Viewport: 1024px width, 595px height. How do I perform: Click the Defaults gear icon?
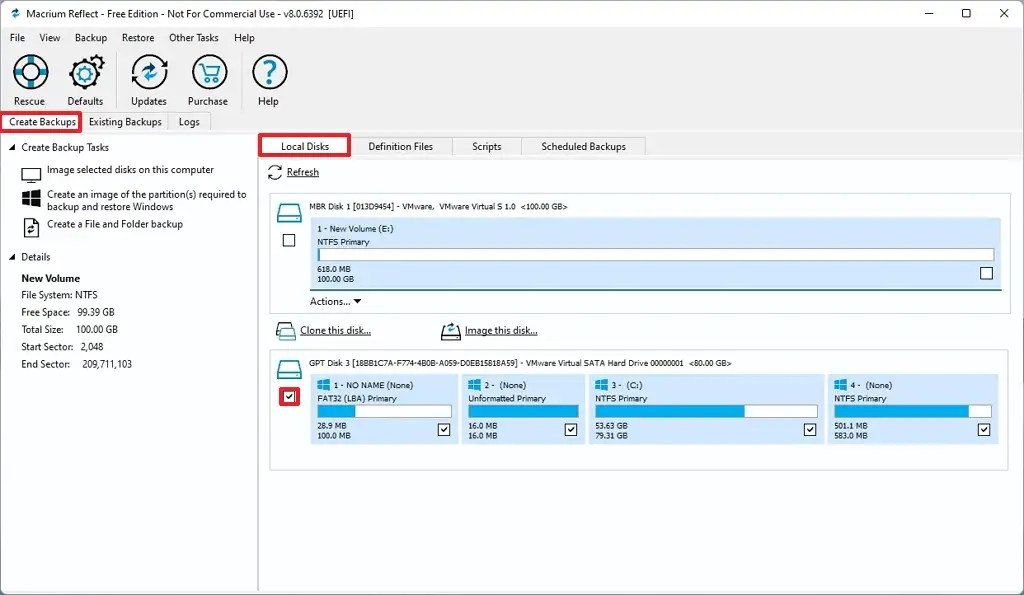(85, 72)
